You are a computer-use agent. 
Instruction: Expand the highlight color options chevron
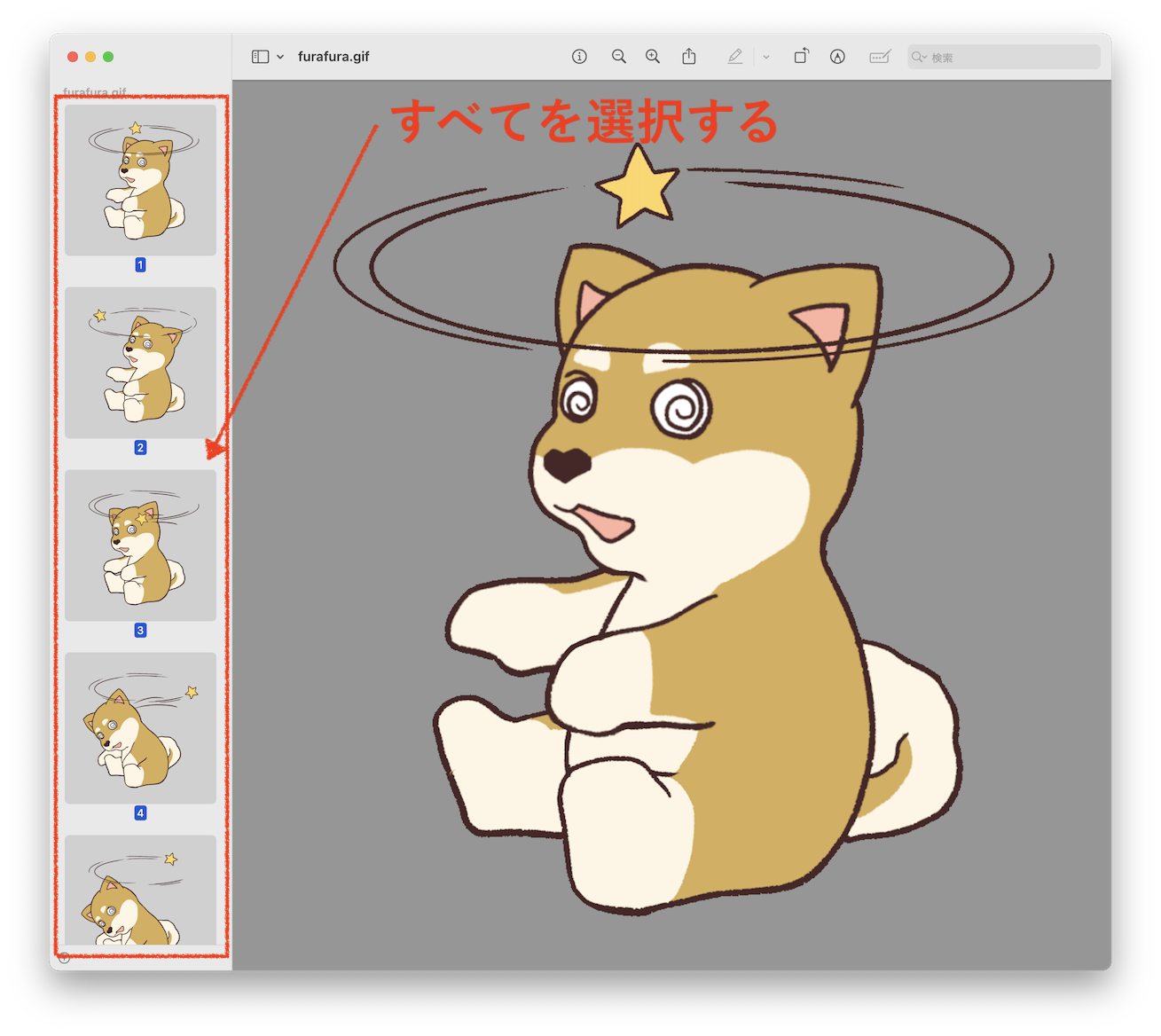[x=766, y=57]
